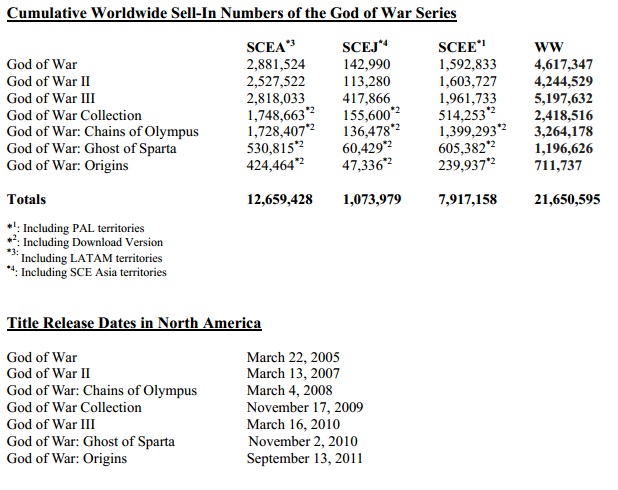Click the heading "Title Release Dates in North America"
Screen dimensions: 618x490
pos(134,323)
